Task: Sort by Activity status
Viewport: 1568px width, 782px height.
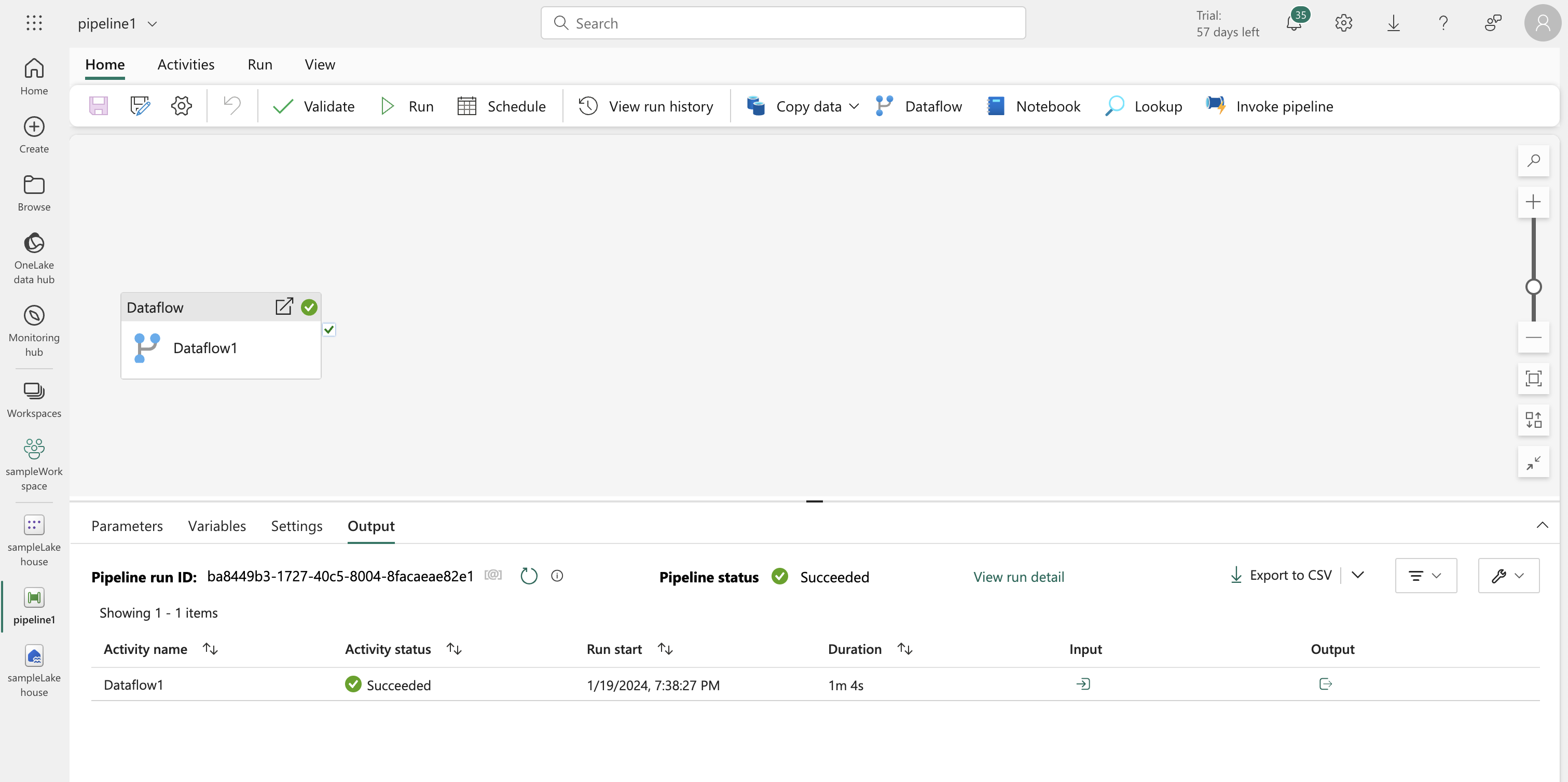Action: click(x=454, y=649)
